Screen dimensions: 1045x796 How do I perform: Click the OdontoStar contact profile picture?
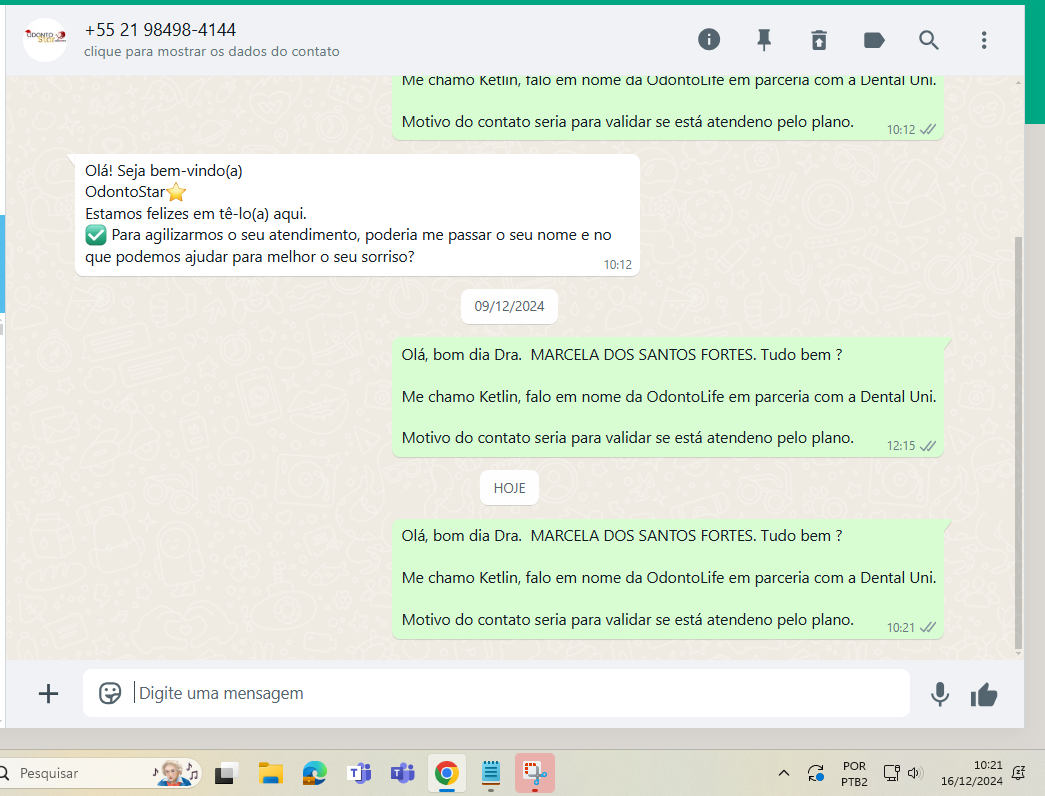(x=45, y=39)
